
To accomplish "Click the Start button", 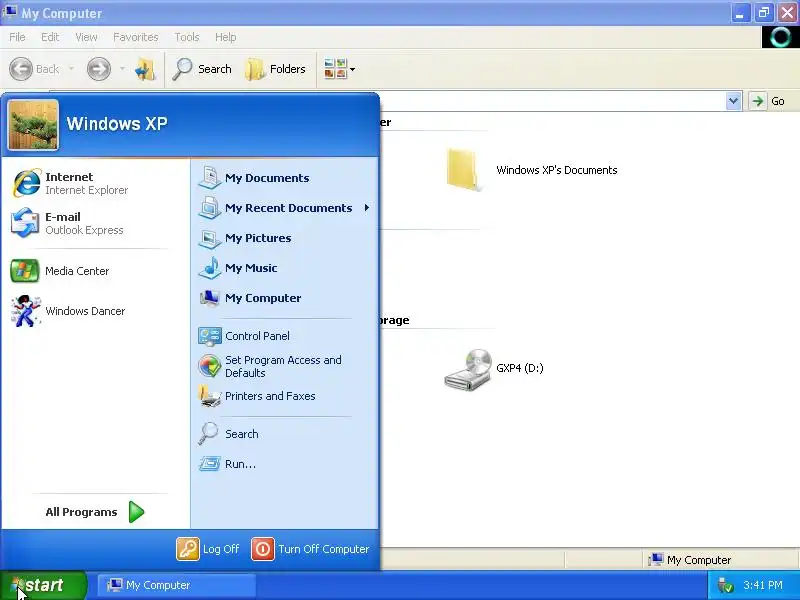I will 43,585.
